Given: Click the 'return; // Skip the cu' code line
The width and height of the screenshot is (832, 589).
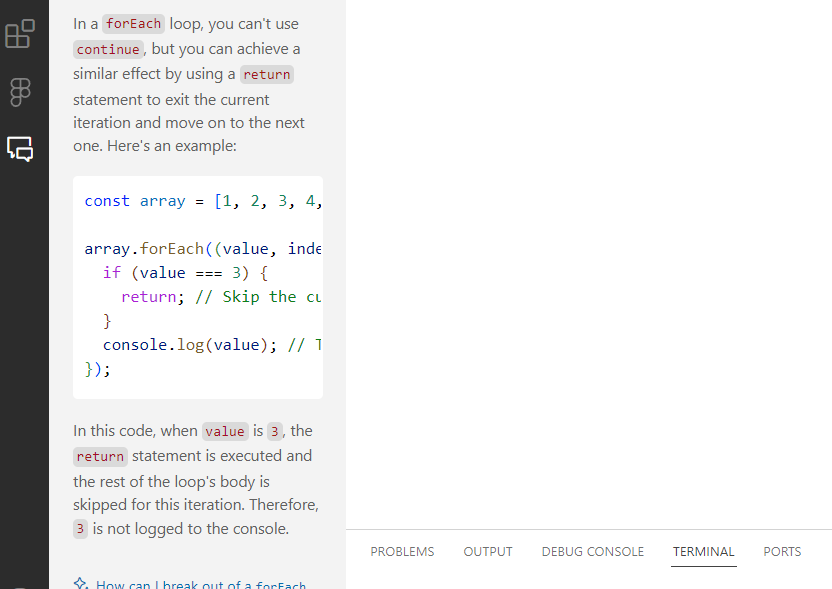Looking at the screenshot, I should (221, 297).
